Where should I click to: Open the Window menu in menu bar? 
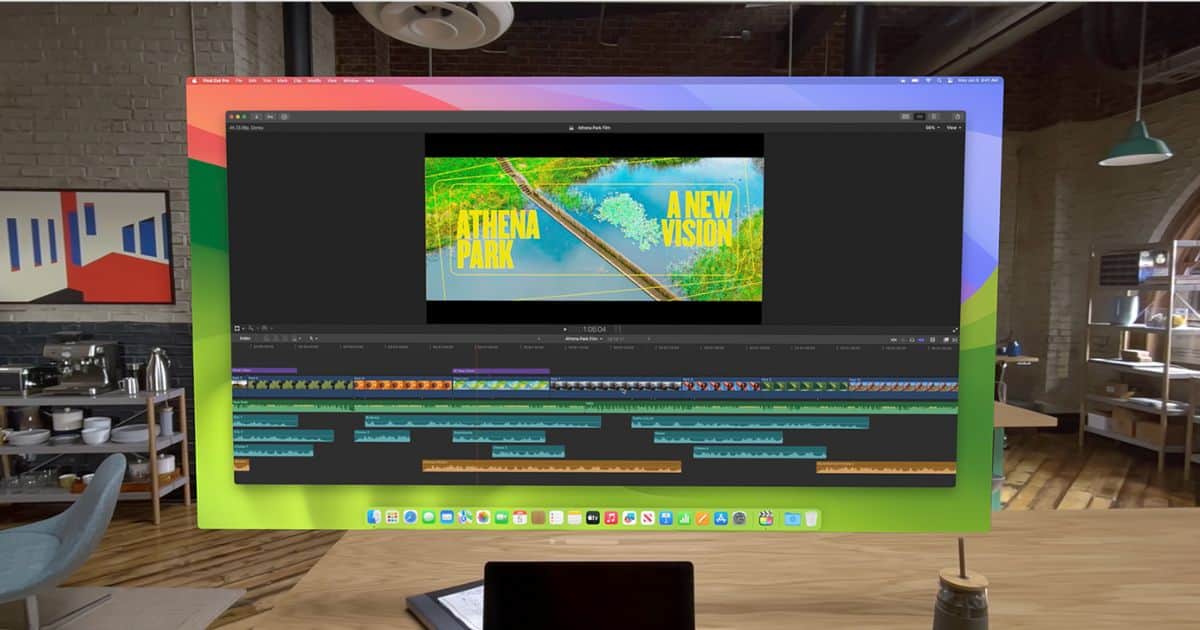(x=350, y=80)
